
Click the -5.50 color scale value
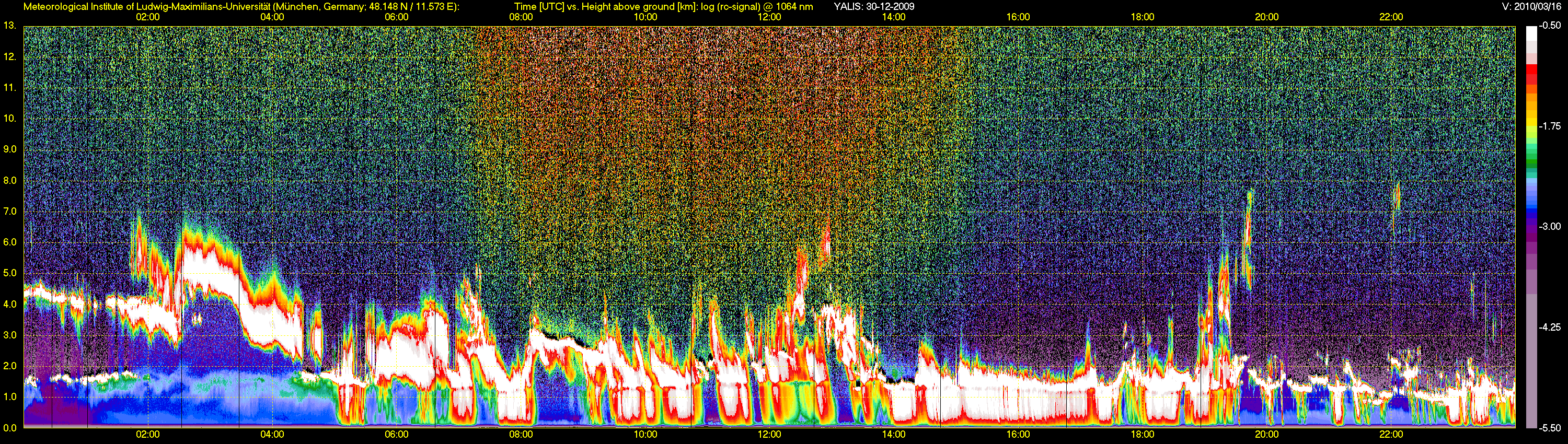pos(1550,428)
